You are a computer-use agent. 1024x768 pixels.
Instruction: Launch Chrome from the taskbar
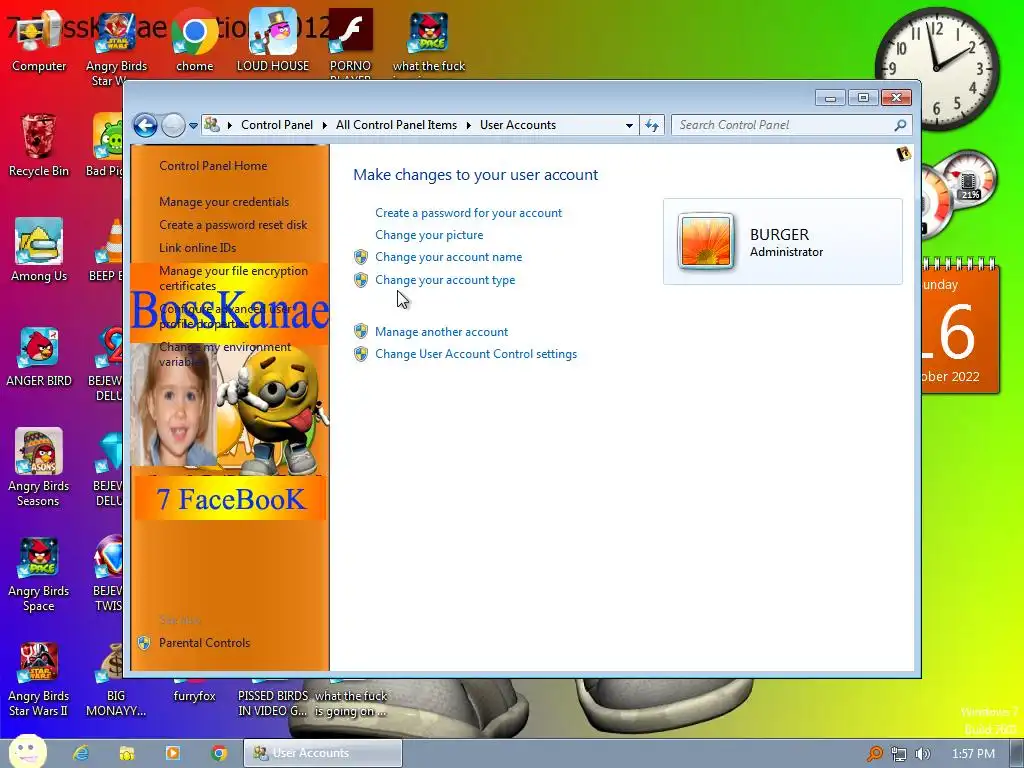point(219,753)
